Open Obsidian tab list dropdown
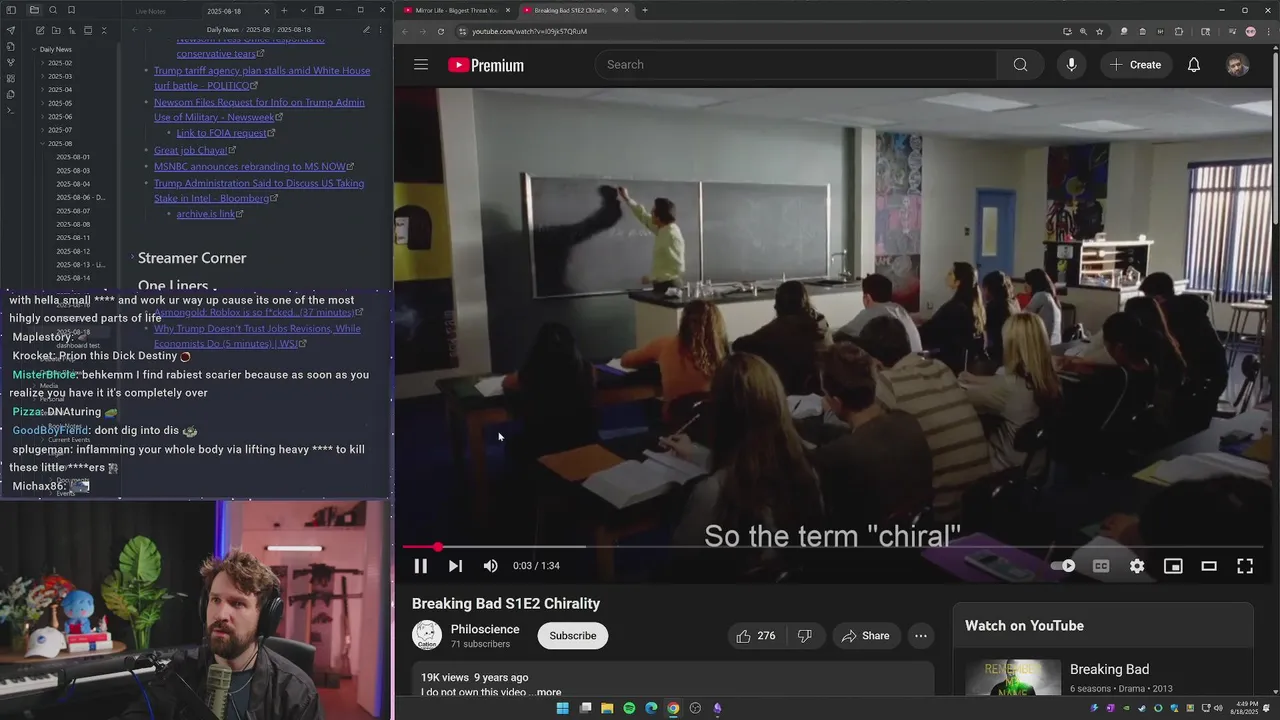This screenshot has height=720, width=1280. point(303,11)
